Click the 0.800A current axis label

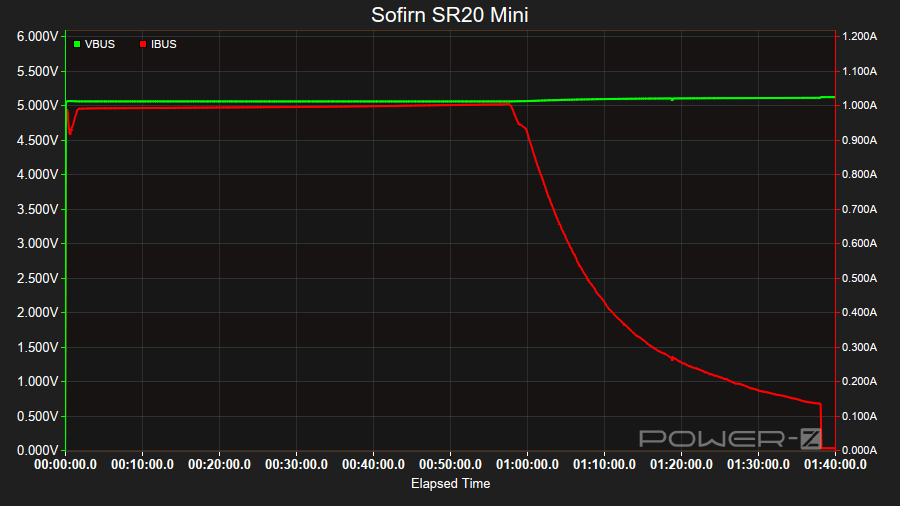click(x=859, y=174)
